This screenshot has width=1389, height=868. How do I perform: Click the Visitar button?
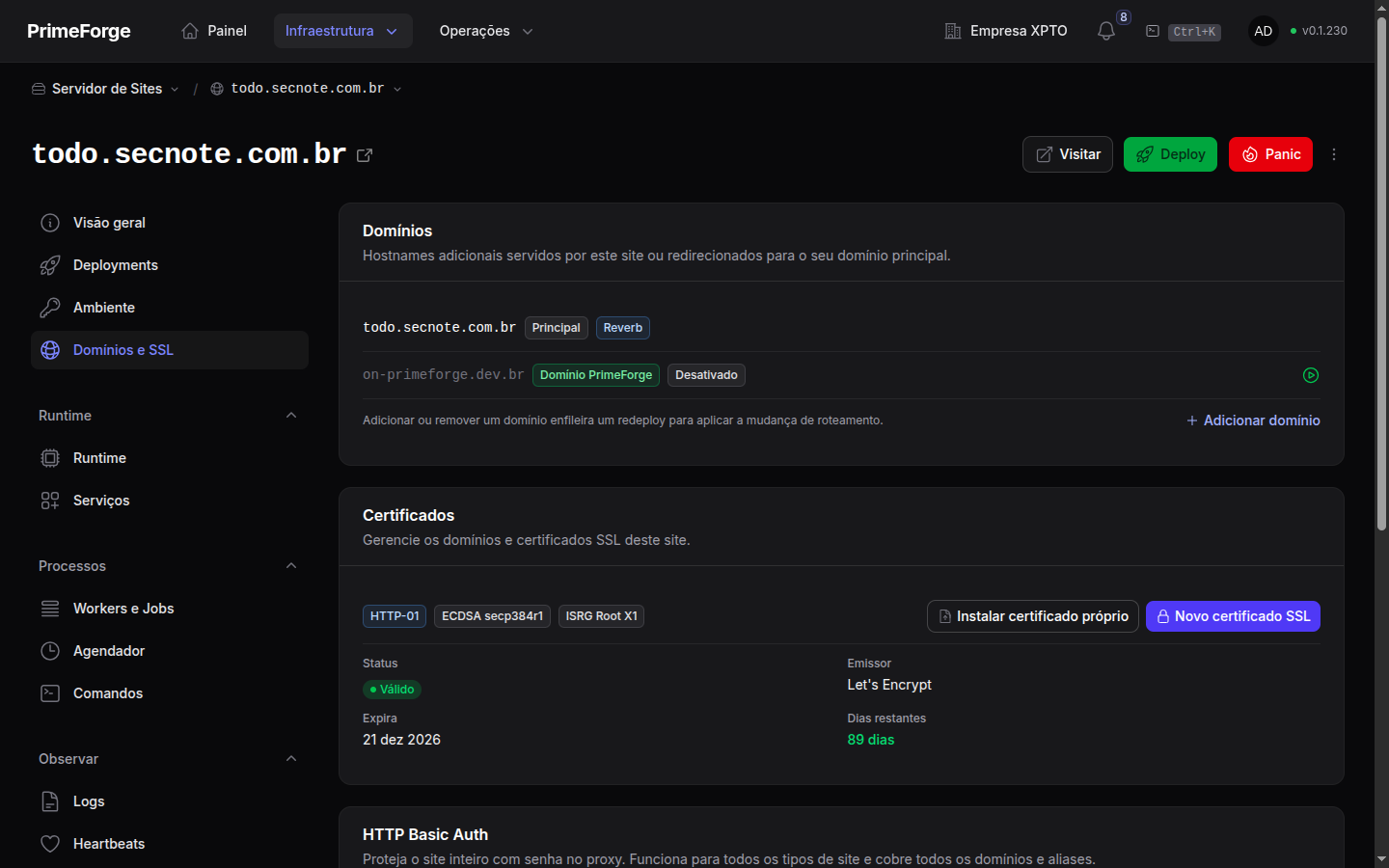1068,154
